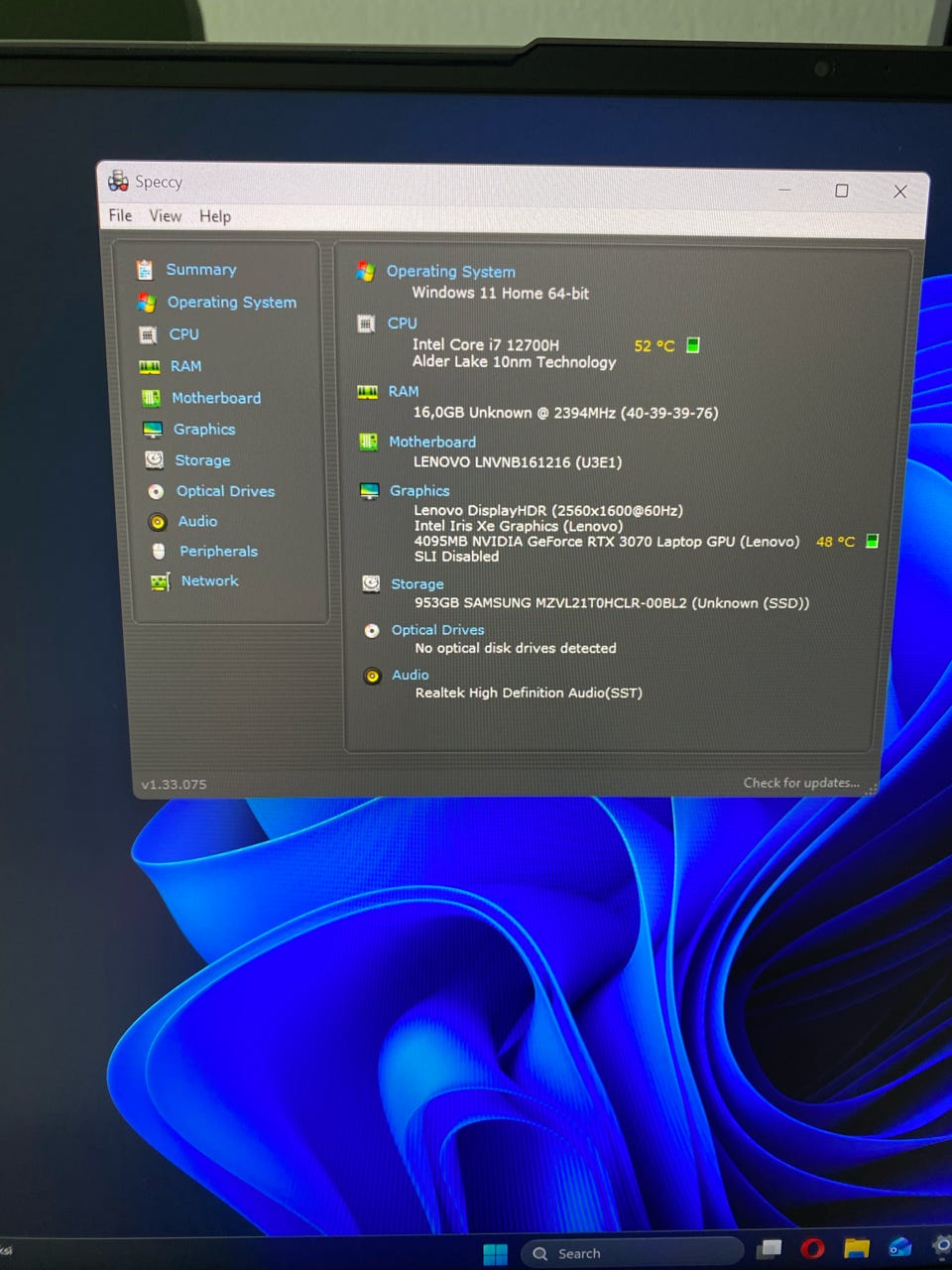The height and width of the screenshot is (1270, 952).
Task: Click the Graphics monitor icon in sidebar
Action: tap(153, 430)
